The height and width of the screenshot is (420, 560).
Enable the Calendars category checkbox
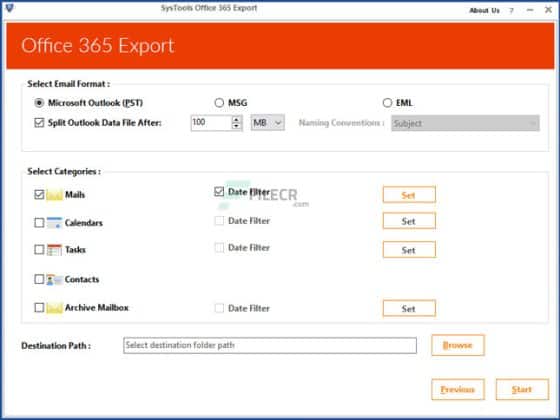tap(39, 222)
